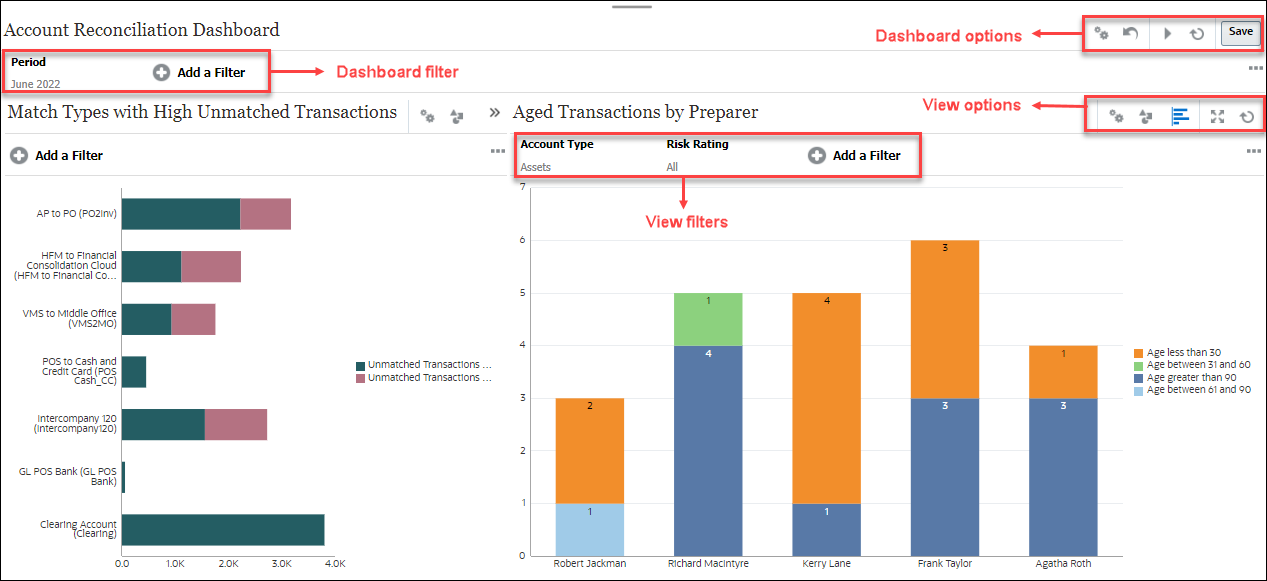Screen dimensions: 1267x581
Task: Open the Period filter showing June 2022
Action: [45, 70]
